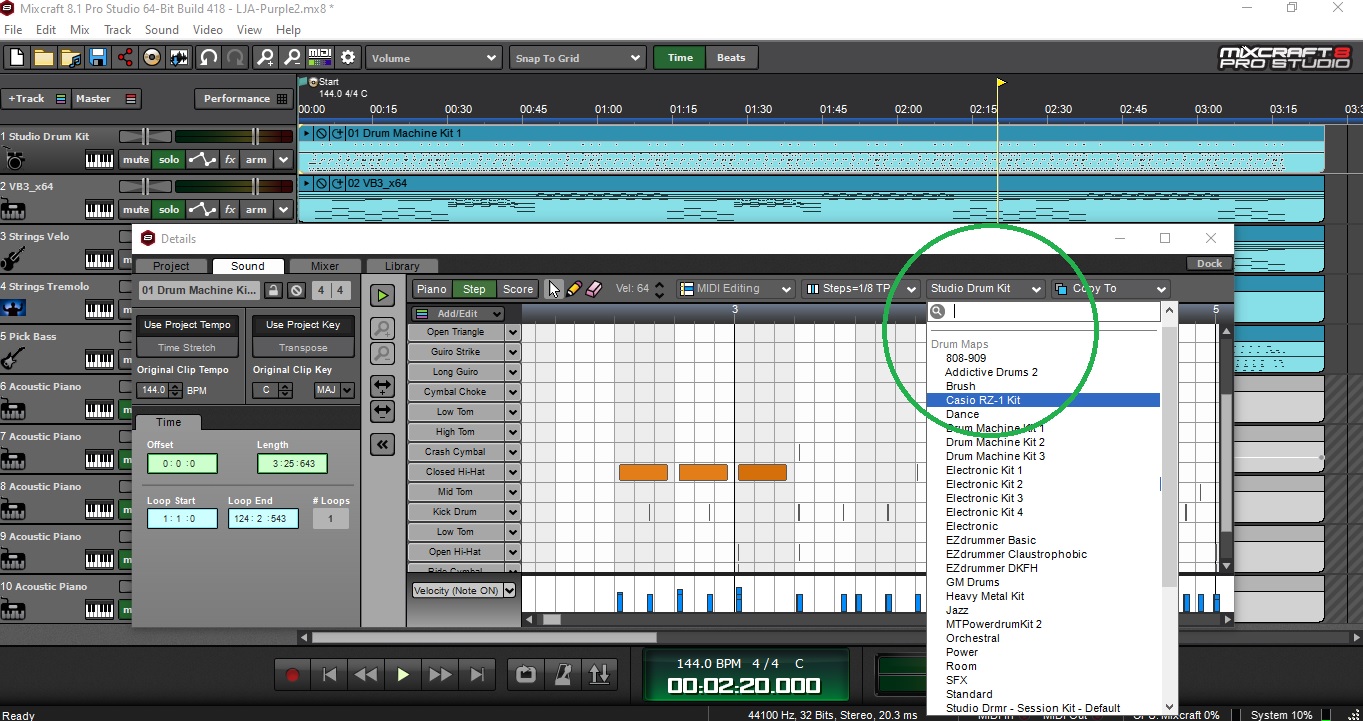Open preferences with the gear icon

[x=348, y=58]
